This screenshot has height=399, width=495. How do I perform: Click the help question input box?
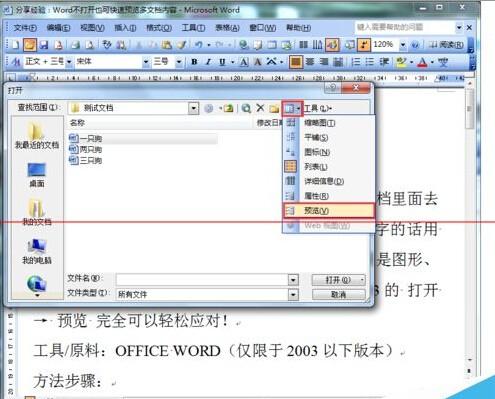[x=405, y=27]
